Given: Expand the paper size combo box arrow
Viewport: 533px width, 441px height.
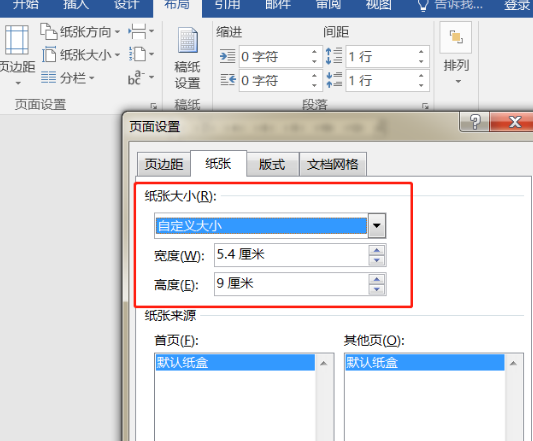Looking at the screenshot, I should (x=377, y=225).
